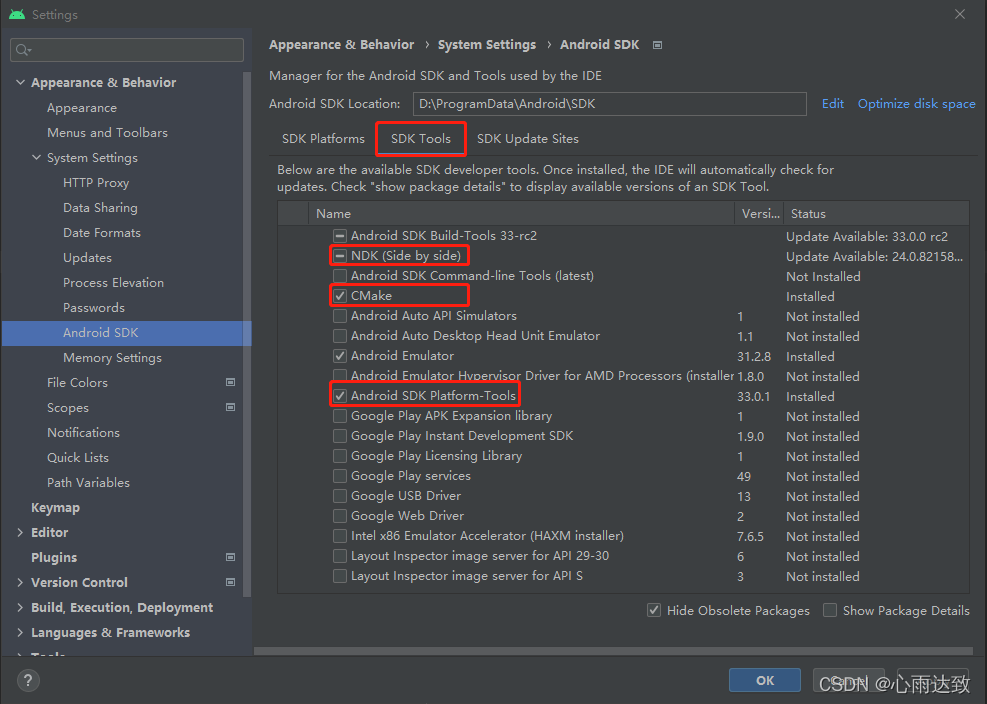The image size is (987, 704).
Task: Toggle the NDK (Side by side) checkbox
Action: click(x=340, y=256)
